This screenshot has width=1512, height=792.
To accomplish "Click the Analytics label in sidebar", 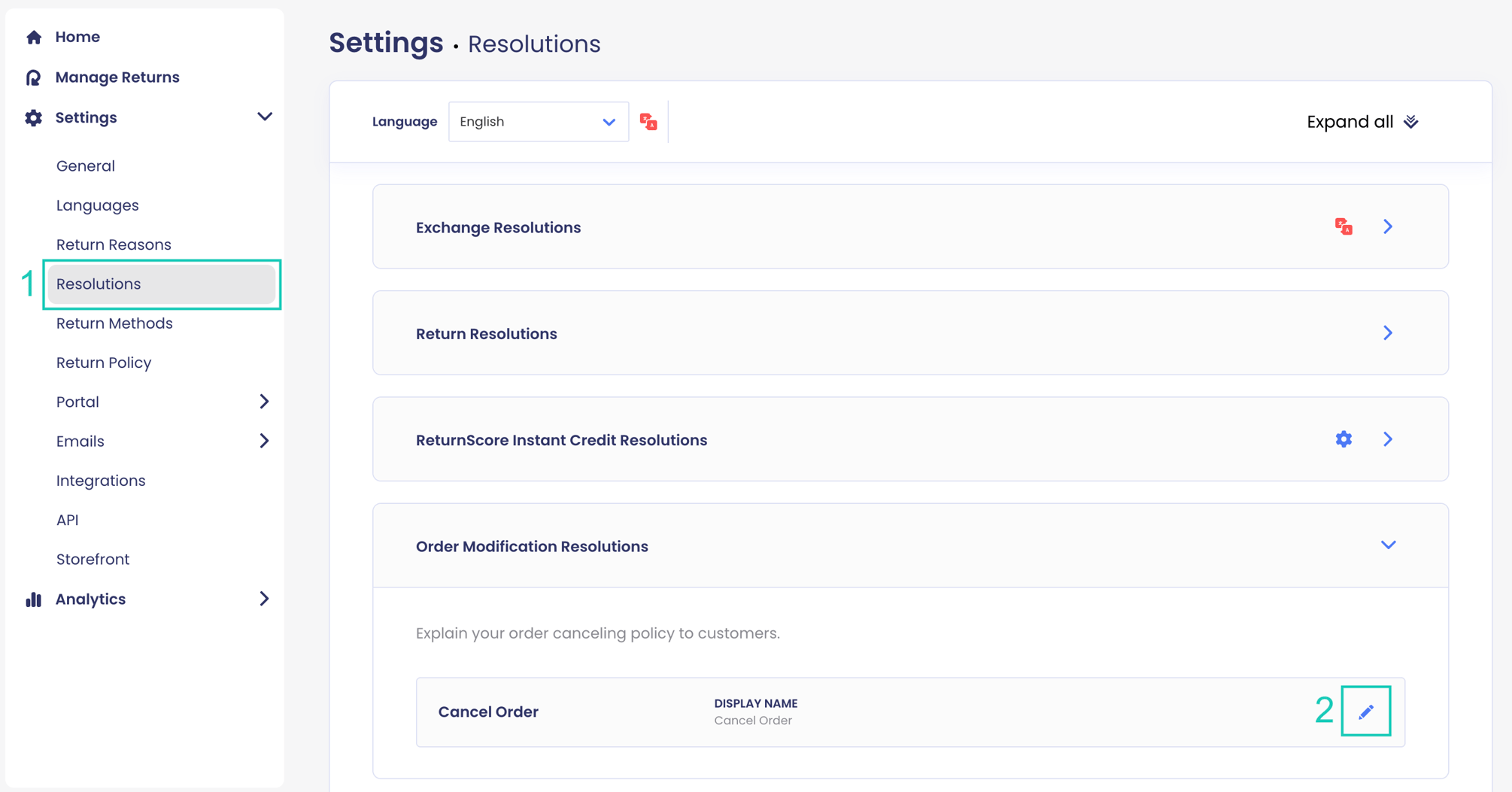I will (x=90, y=599).
